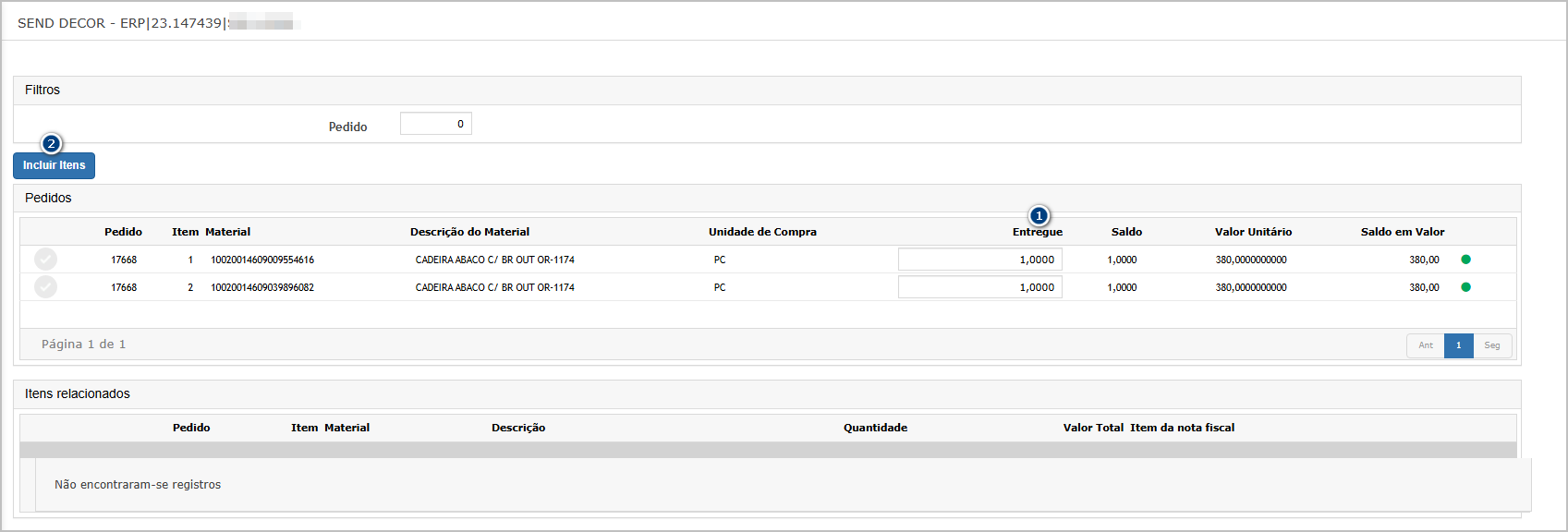The image size is (1568, 532).
Task: Click pedido number 17668 in item 2 row
Action: (x=124, y=287)
